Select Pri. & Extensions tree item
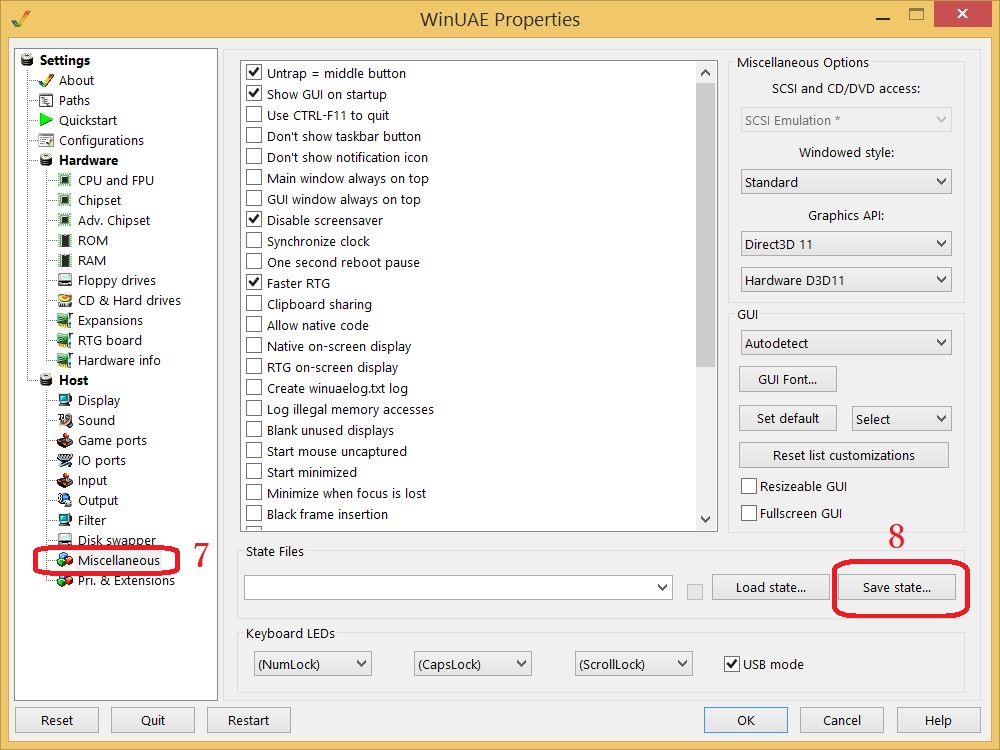Image resolution: width=1000 pixels, height=750 pixels. point(126,581)
